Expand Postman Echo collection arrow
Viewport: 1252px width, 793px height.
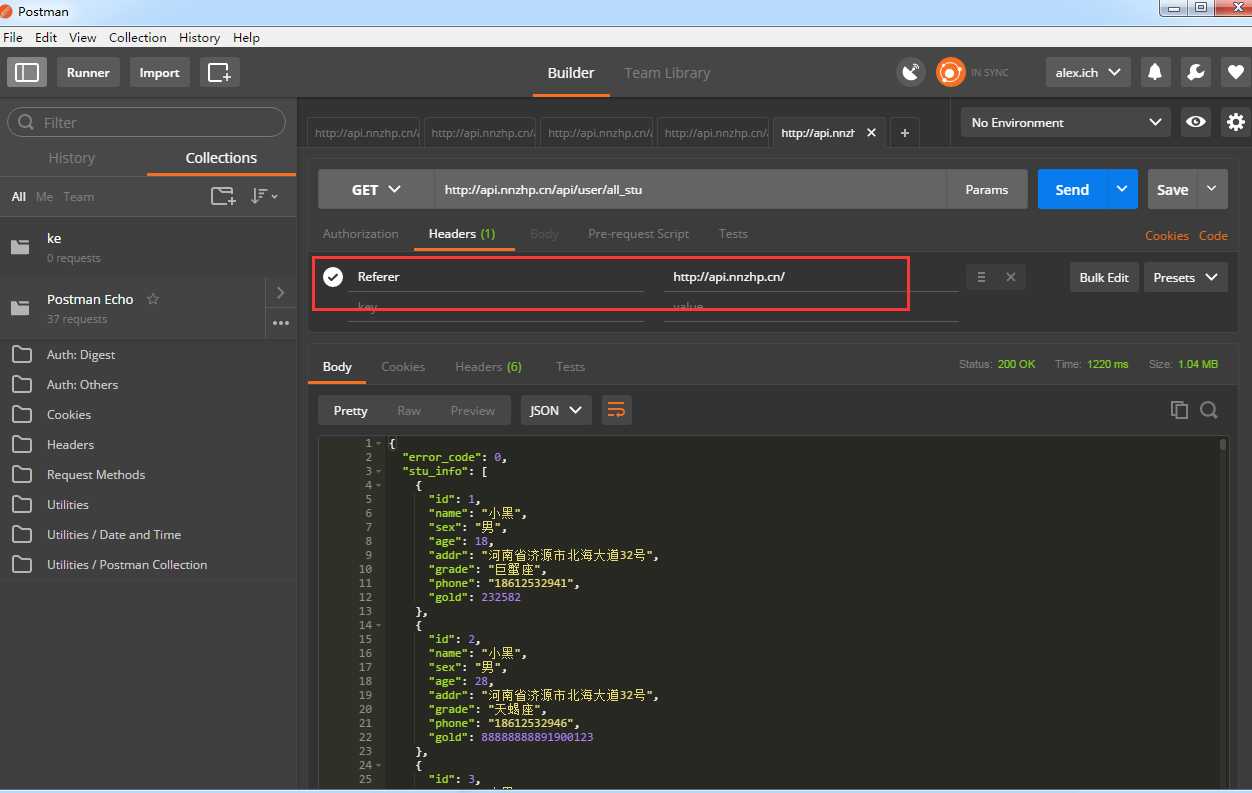click(280, 292)
